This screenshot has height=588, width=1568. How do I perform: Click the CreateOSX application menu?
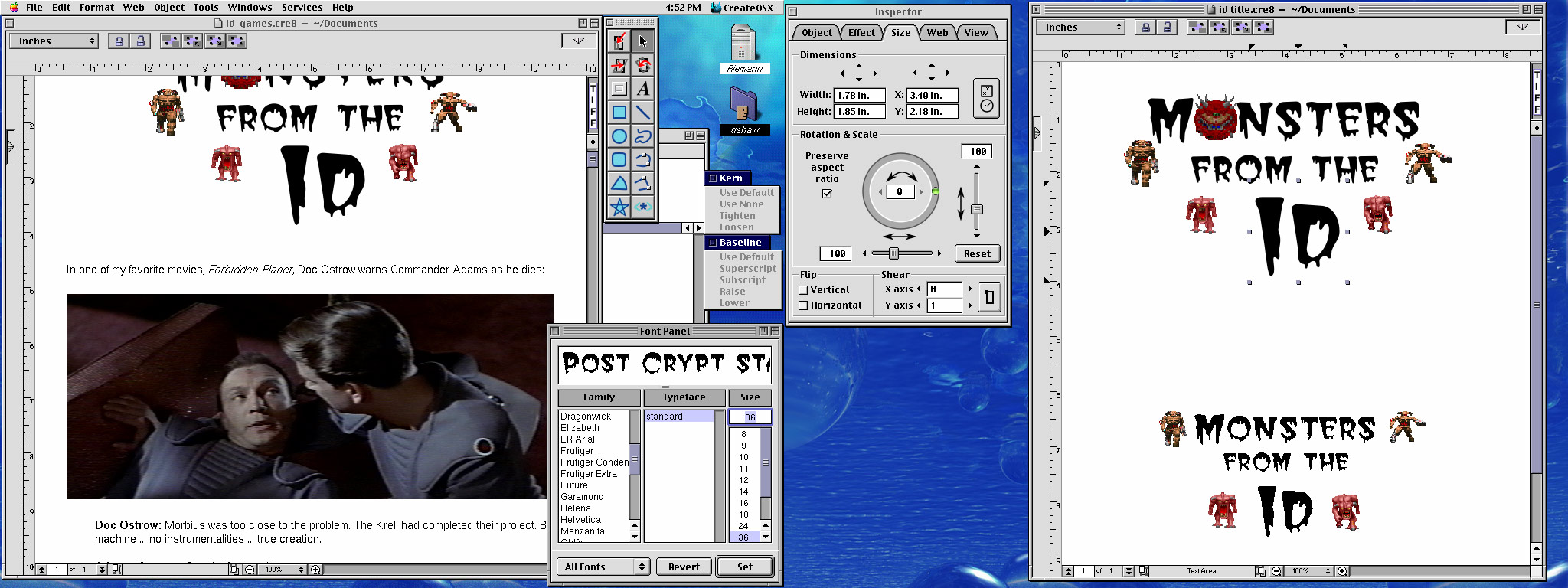(742, 8)
